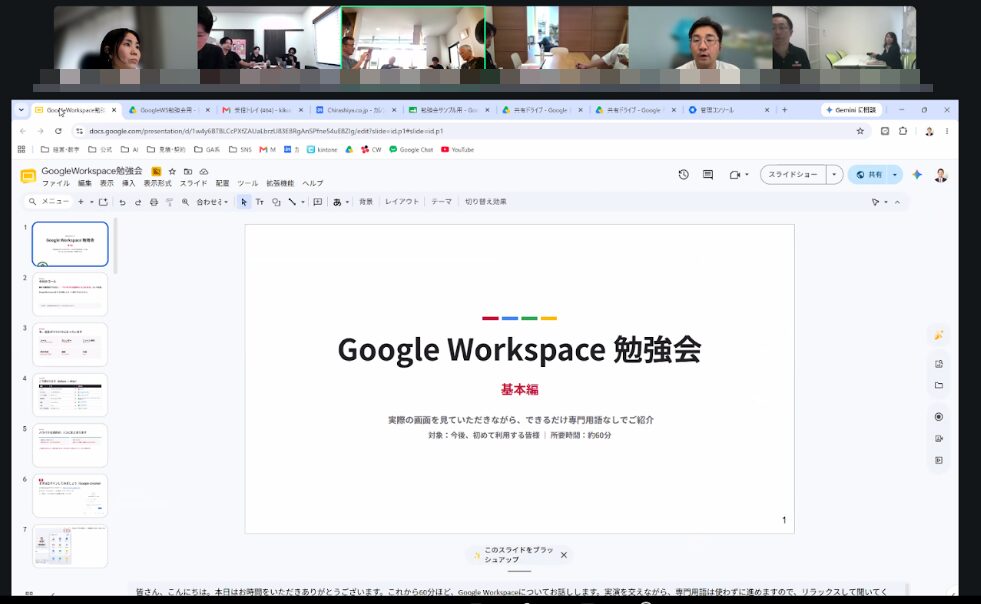Screen dimensions: 981x604
Task: Open the 編集 menu
Action: pos(84,183)
